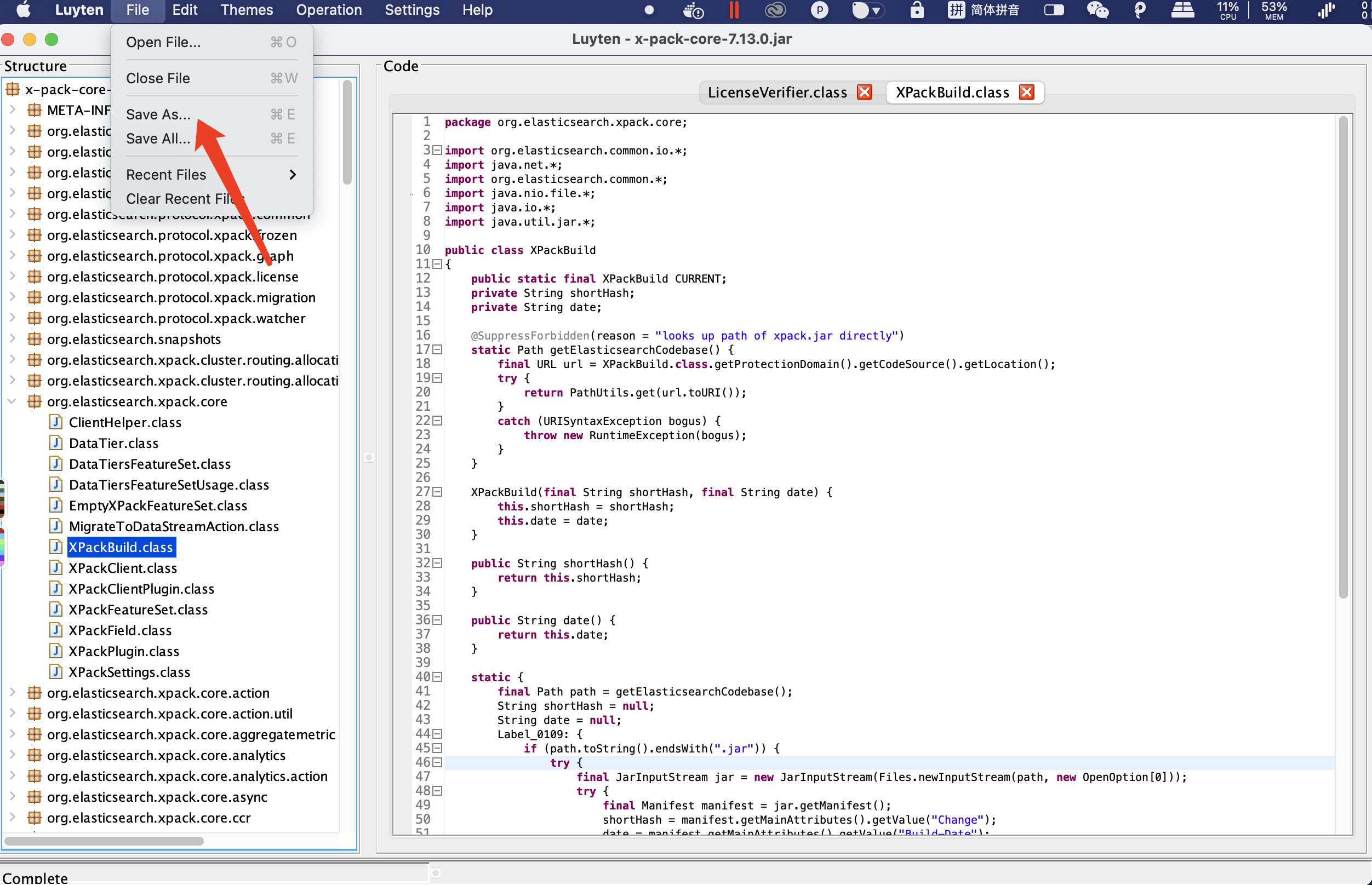
Task: Click the lock icon in menu bar
Action: (917, 10)
